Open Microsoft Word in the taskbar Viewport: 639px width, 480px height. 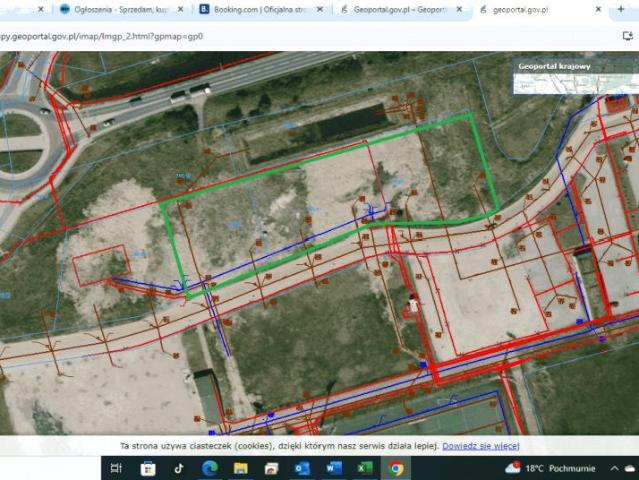click(334, 468)
